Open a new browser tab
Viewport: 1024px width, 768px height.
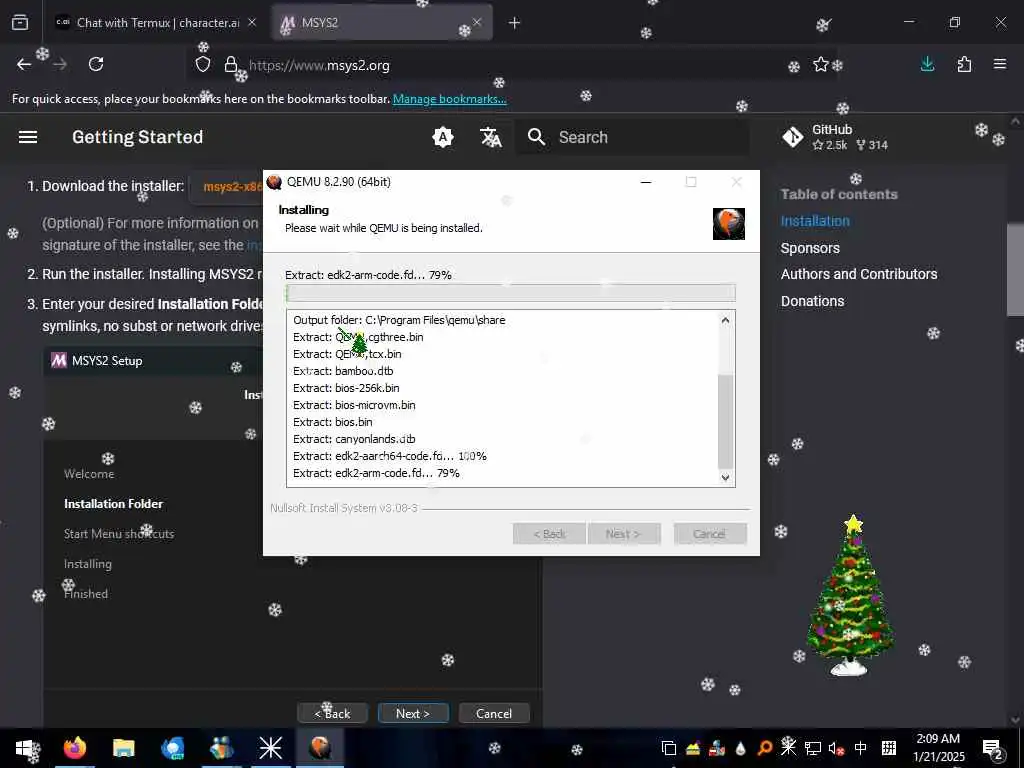(515, 23)
